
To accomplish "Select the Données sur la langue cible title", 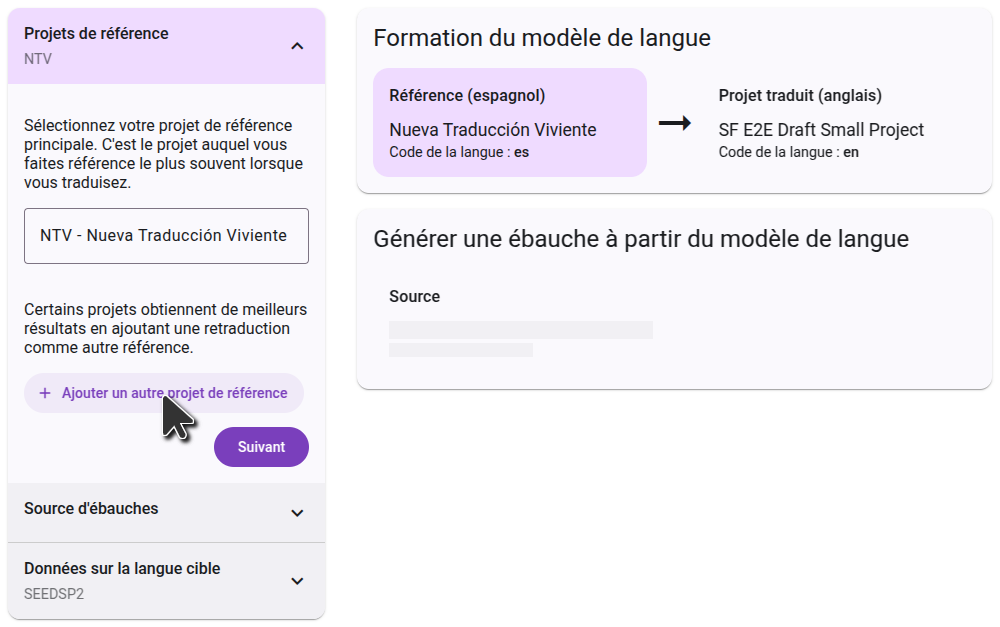I will [x=122, y=568].
